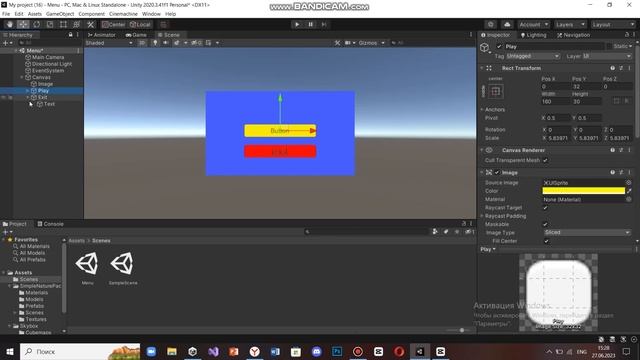Select Main Camera in Hierarchy
This screenshot has height=360, width=640.
[x=48, y=58]
